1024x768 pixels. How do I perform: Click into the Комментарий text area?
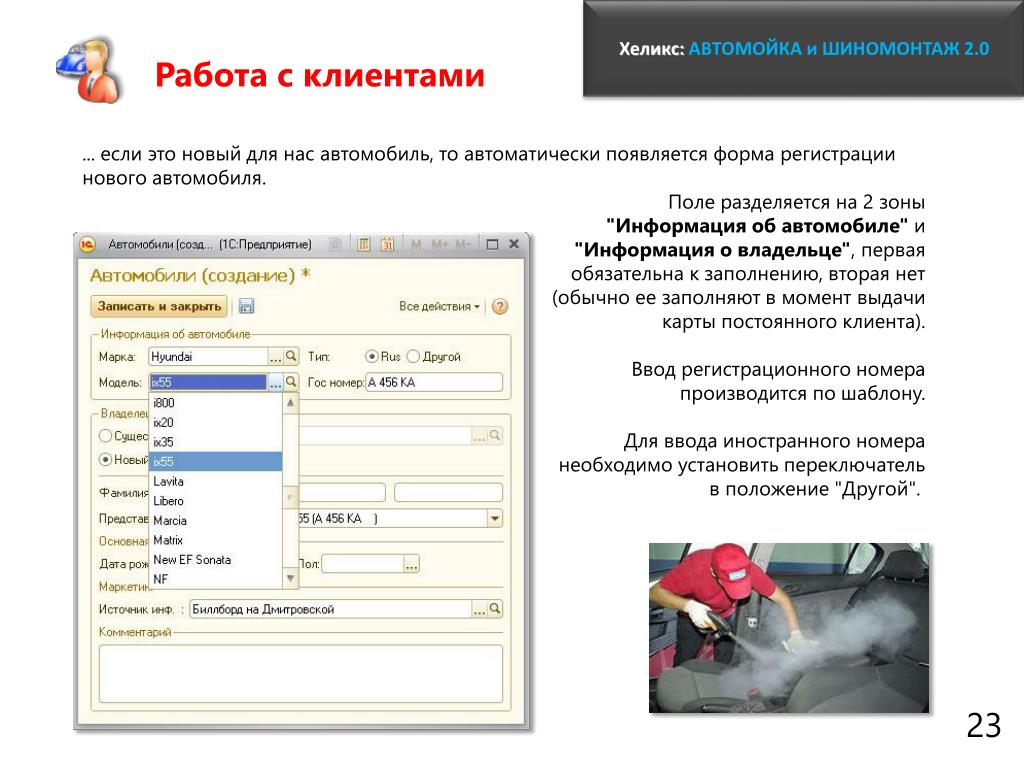301,674
